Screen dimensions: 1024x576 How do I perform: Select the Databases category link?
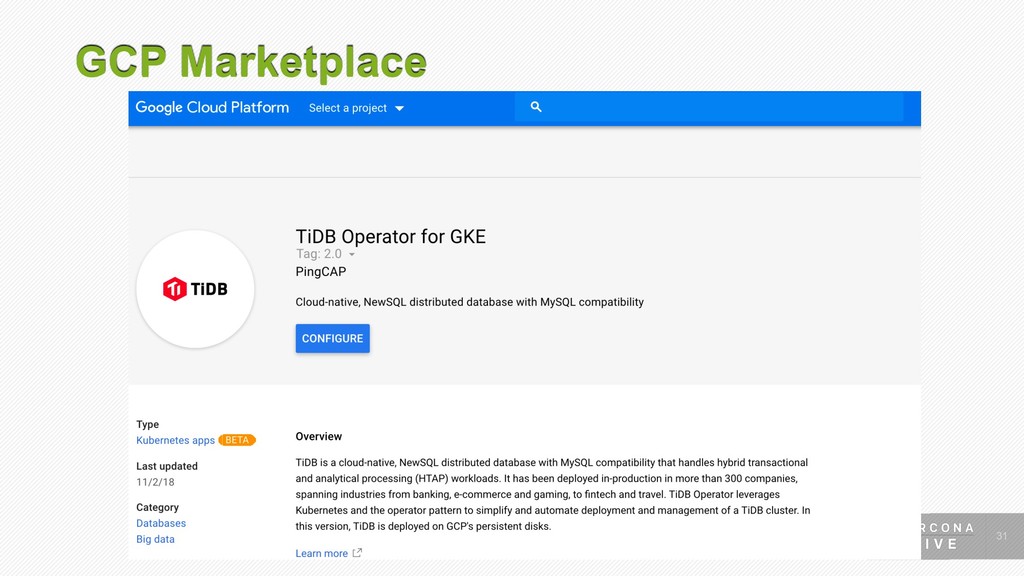click(161, 523)
